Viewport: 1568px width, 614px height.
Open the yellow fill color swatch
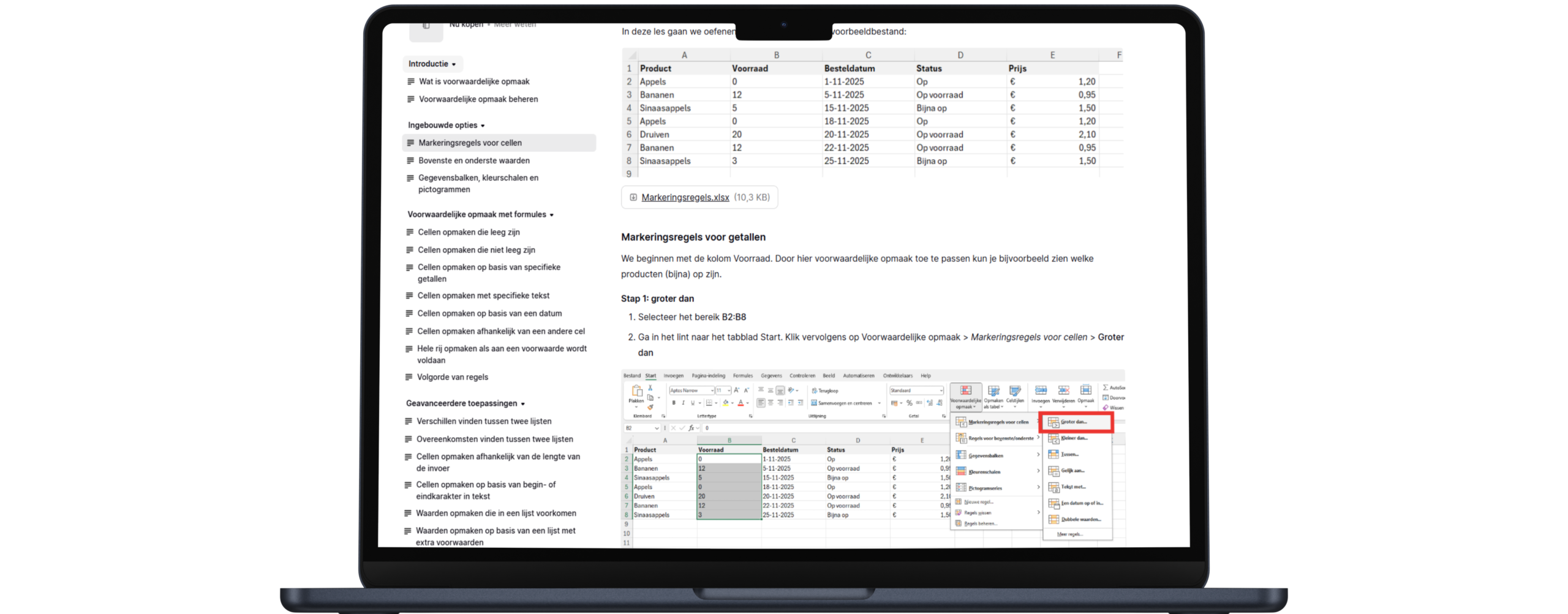726,402
